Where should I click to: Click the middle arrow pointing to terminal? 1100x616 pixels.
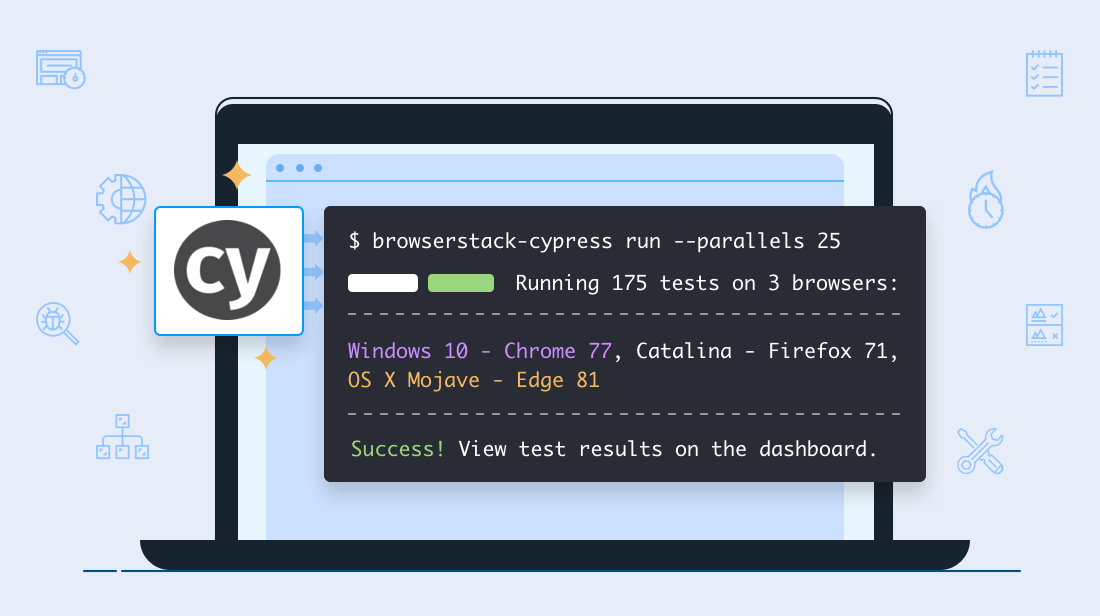click(313, 271)
